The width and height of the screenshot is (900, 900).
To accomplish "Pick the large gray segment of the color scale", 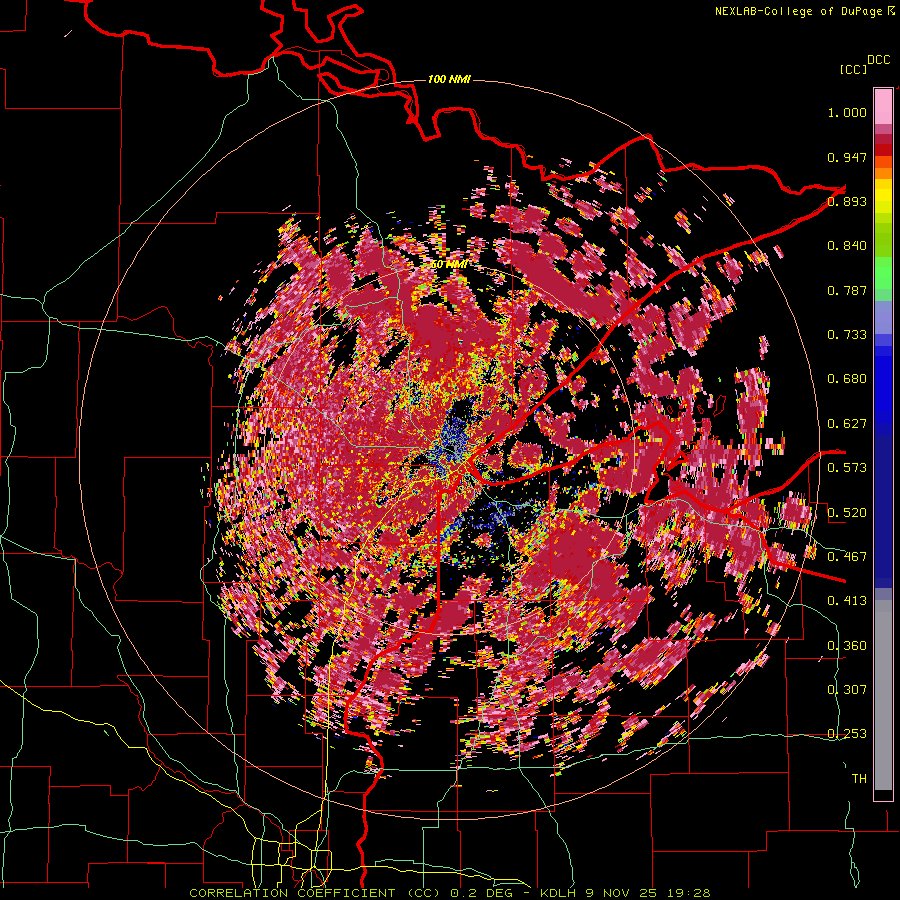I will coord(883,695).
